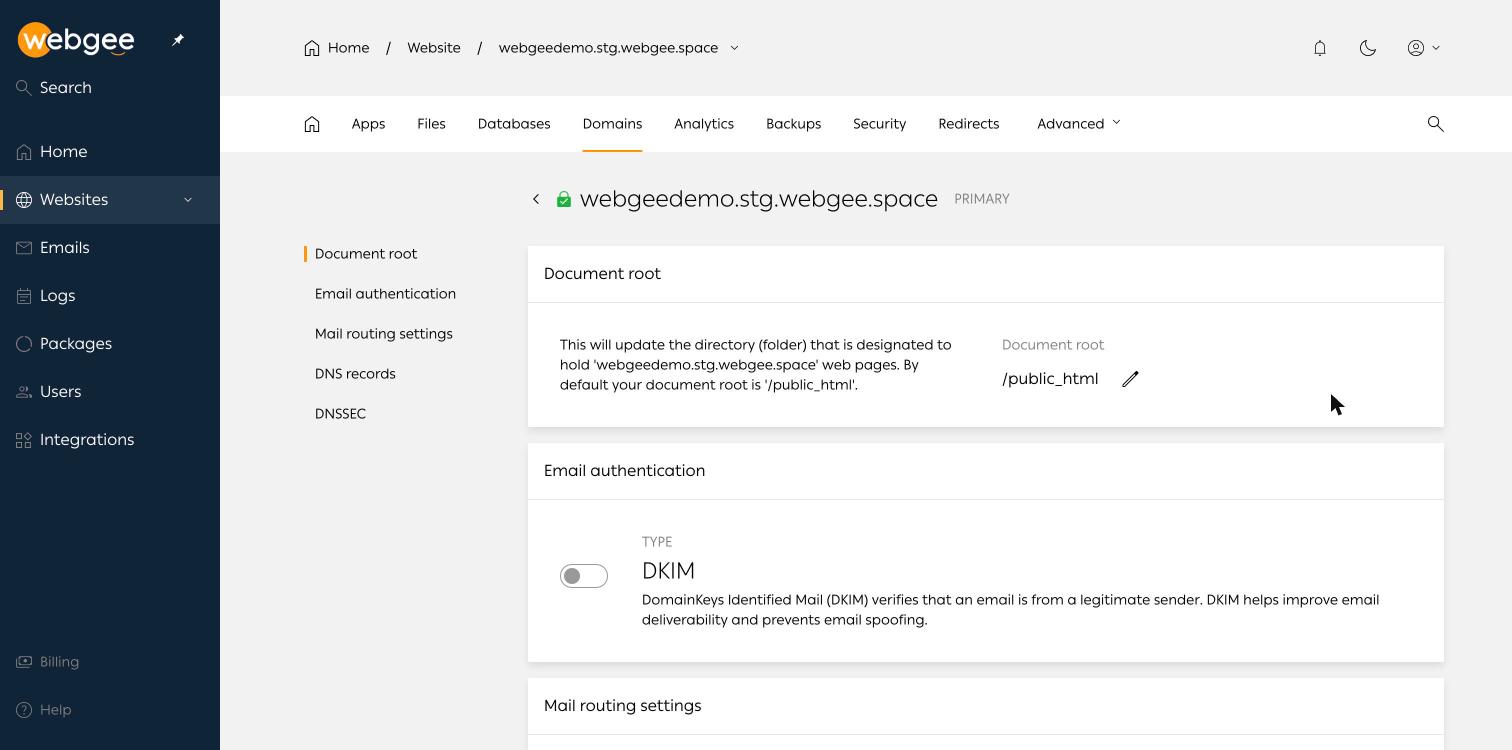
Task: Jump to Mail routing settings section
Action: click(384, 334)
